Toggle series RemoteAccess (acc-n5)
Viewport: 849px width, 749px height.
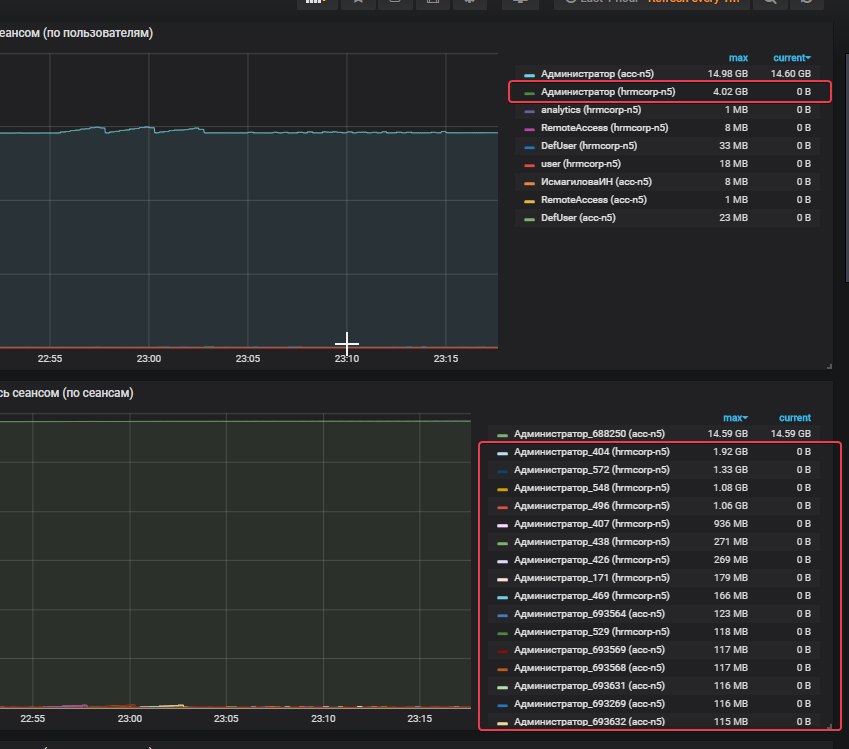(x=593, y=200)
